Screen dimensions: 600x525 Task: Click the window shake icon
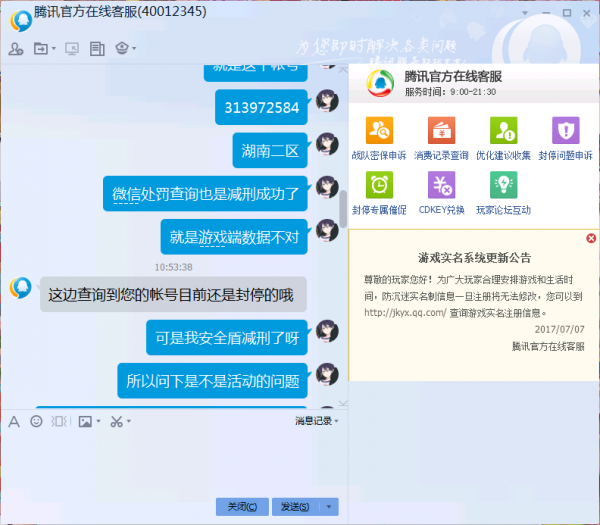pos(60,421)
